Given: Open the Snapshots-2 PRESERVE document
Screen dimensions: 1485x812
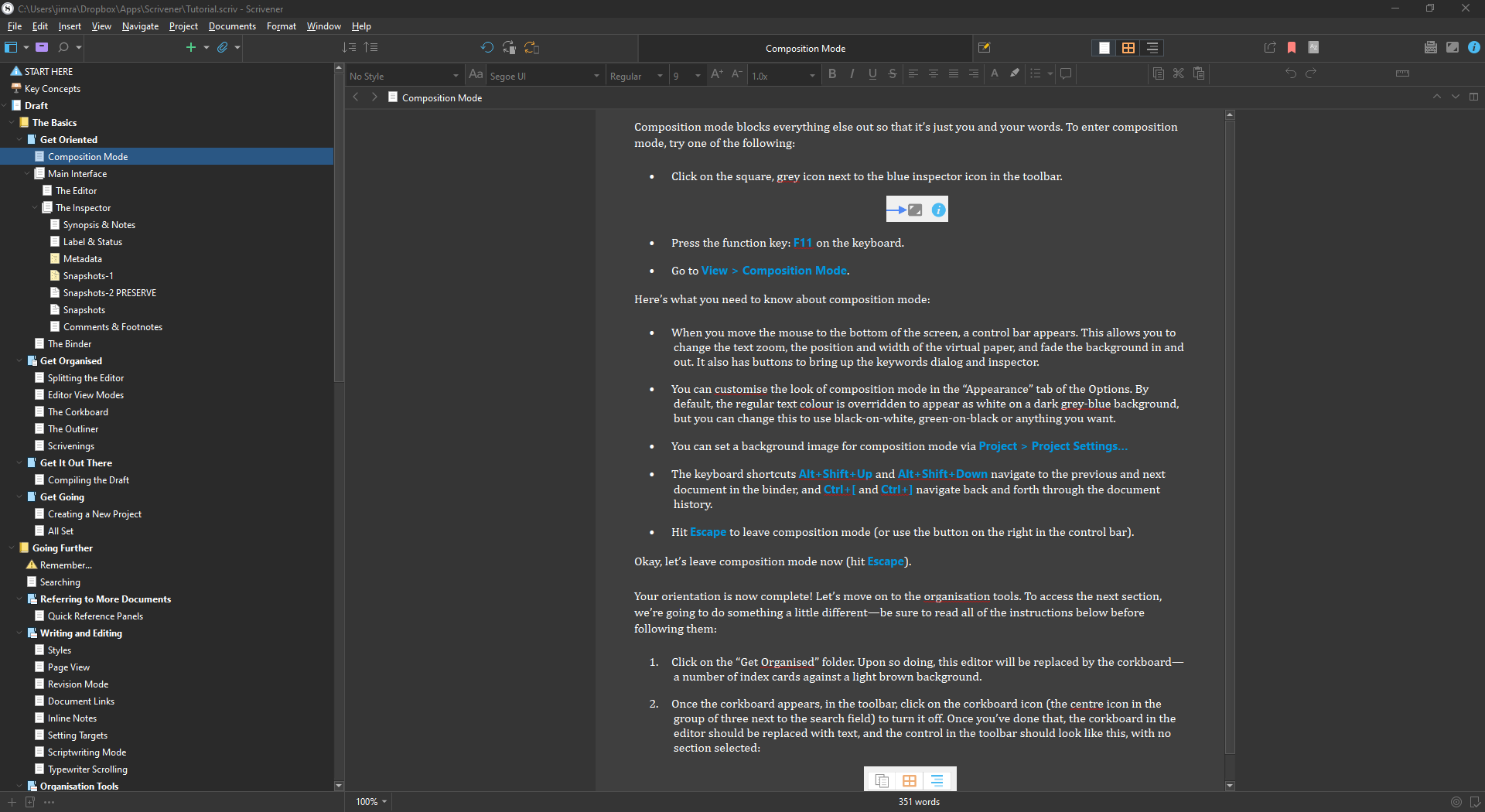Looking at the screenshot, I should tap(109, 293).
